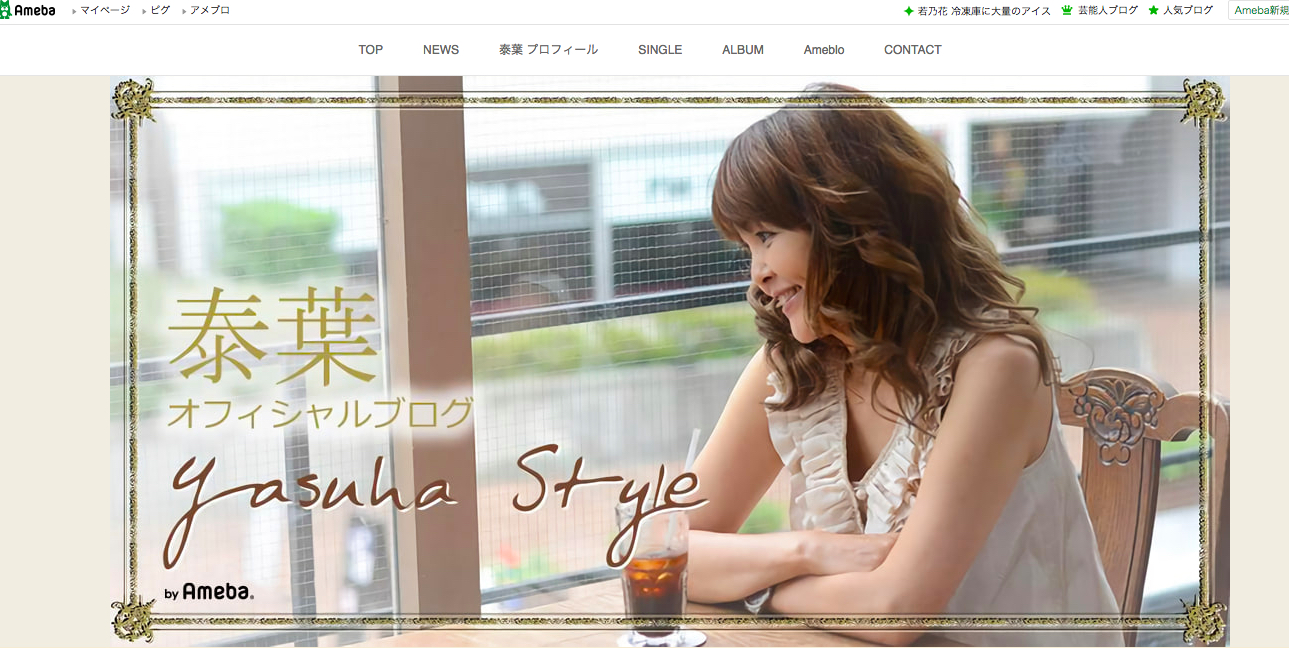Switch to the NEWS tab
Viewport: 1289px width, 657px height.
click(441, 49)
